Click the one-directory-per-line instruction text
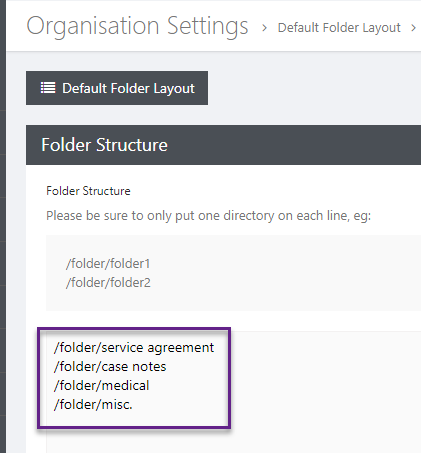The height and width of the screenshot is (453, 421). 208,216
